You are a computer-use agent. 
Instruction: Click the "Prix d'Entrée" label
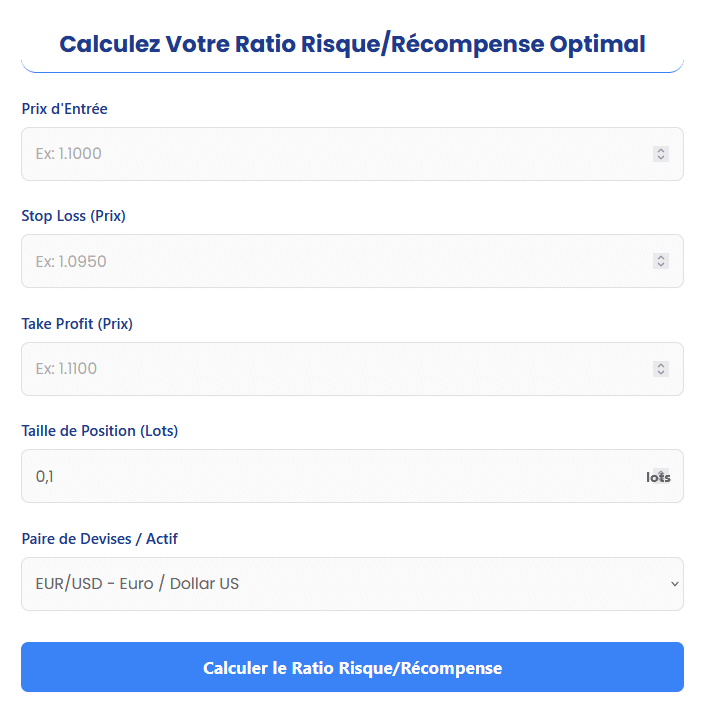pyautogui.click(x=64, y=109)
